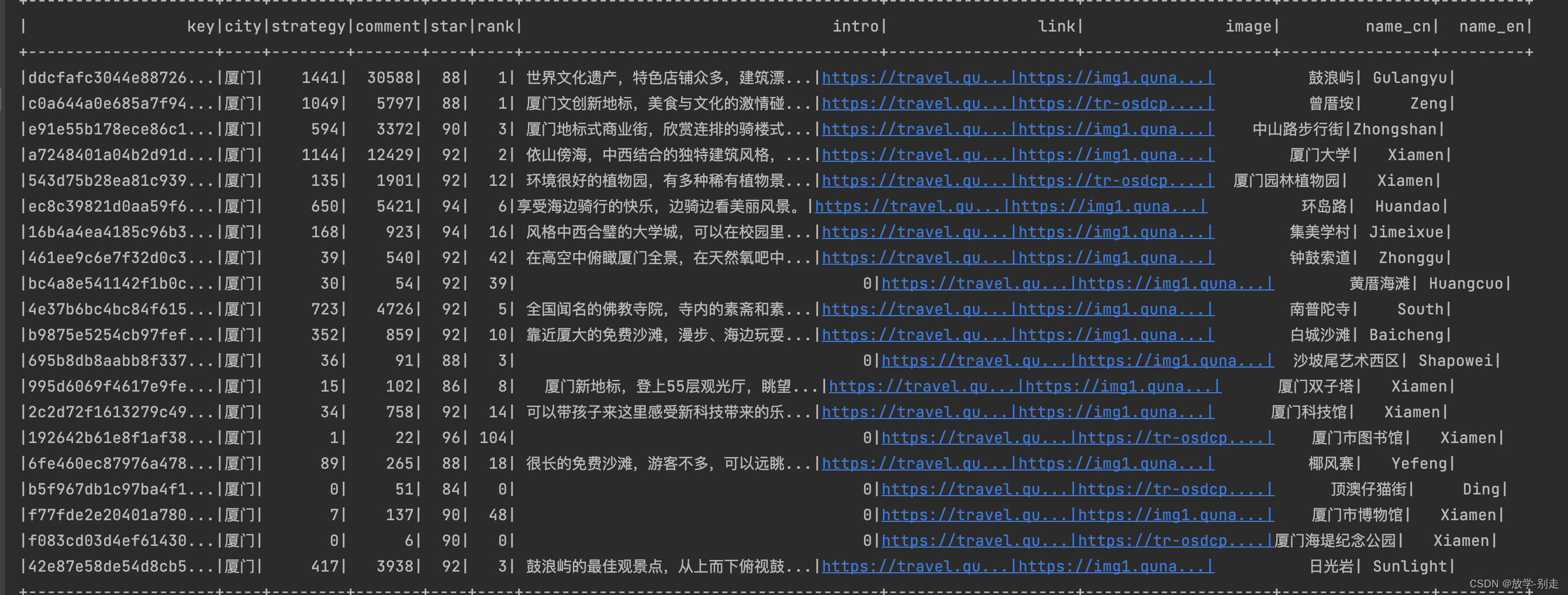Open the image link in the Huandao row
Image resolution: width=1568 pixels, height=595 pixels.
1106,206
